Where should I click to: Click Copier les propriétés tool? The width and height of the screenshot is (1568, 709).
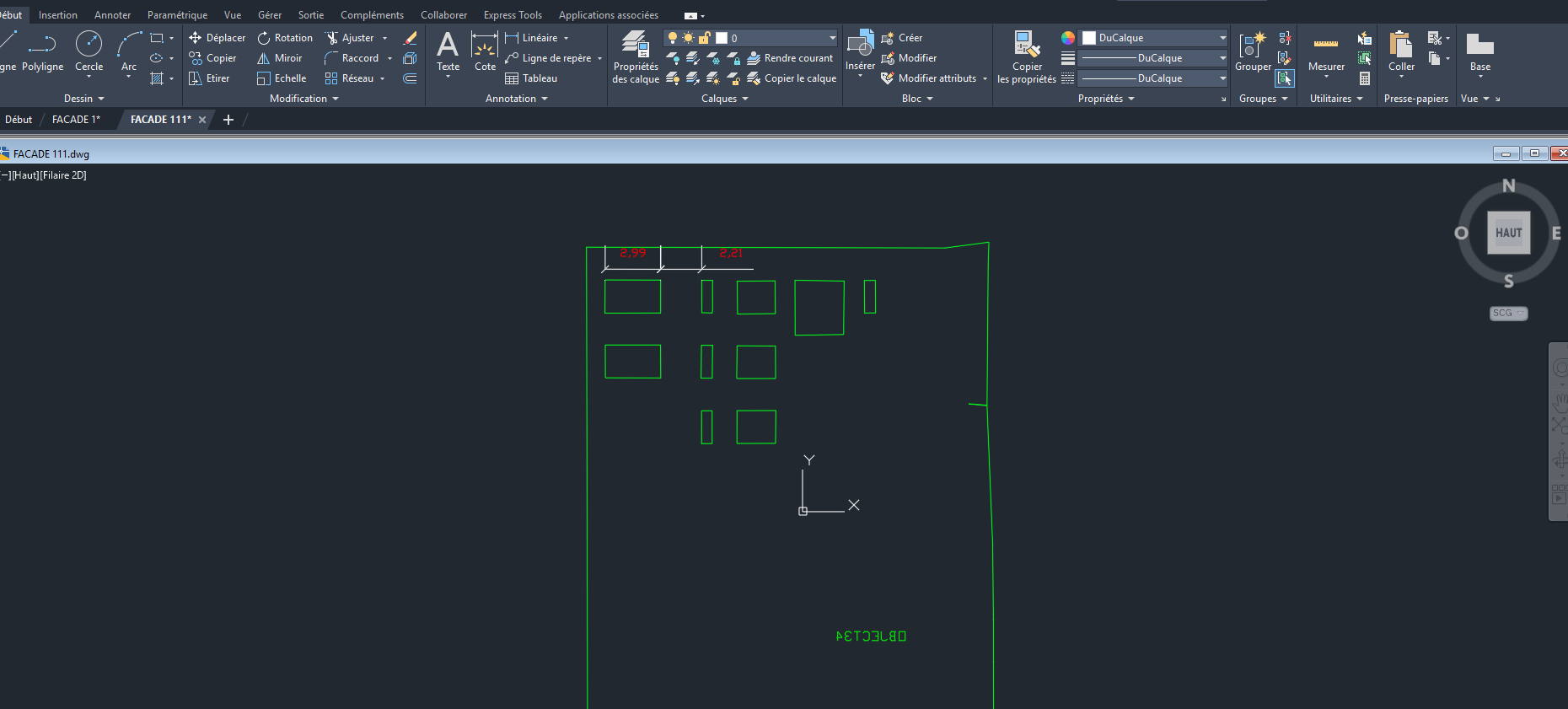tap(1027, 57)
